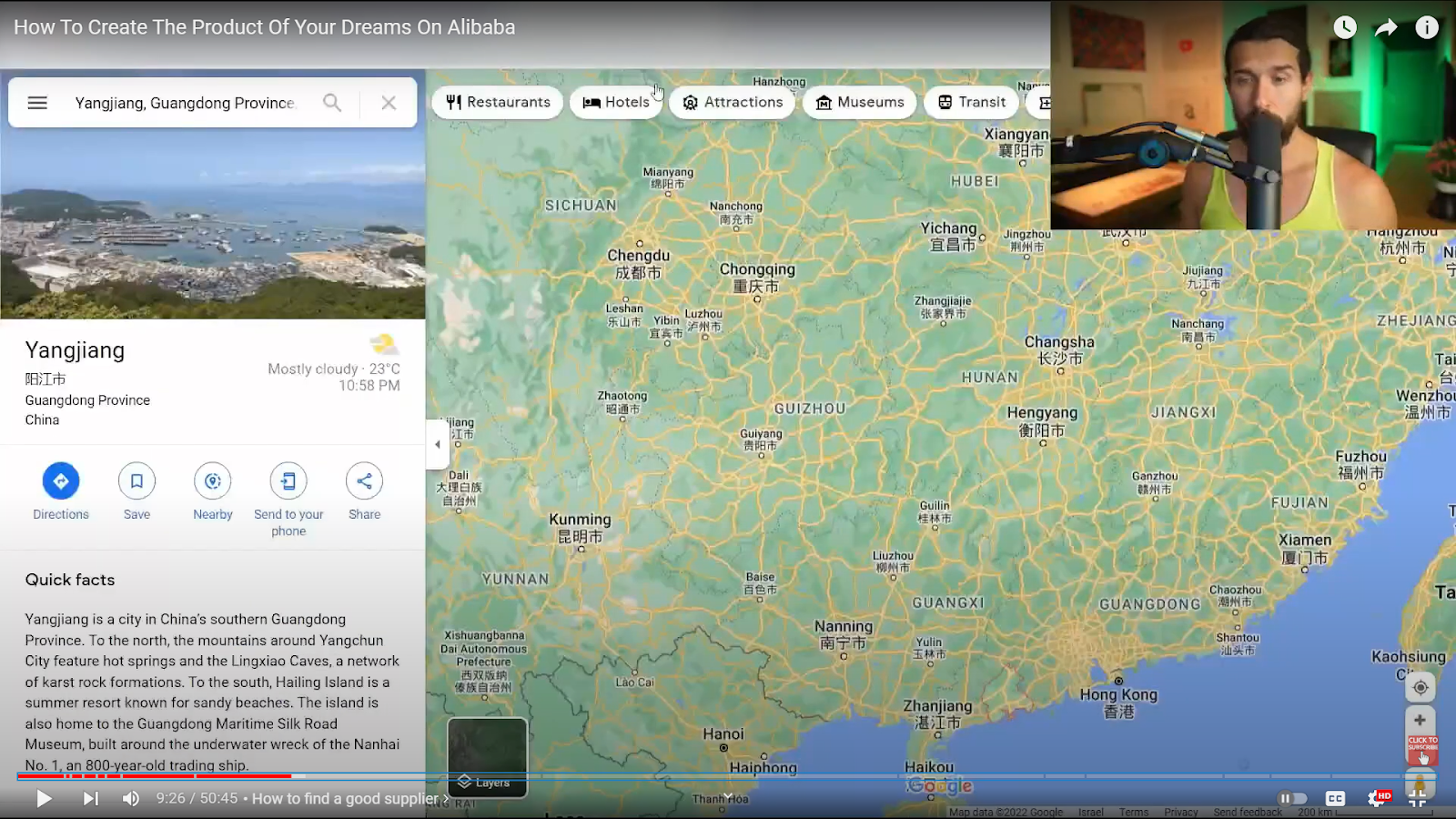Viewport: 1456px width, 819px height.
Task: Click Nanning city label on map
Action: click(844, 634)
